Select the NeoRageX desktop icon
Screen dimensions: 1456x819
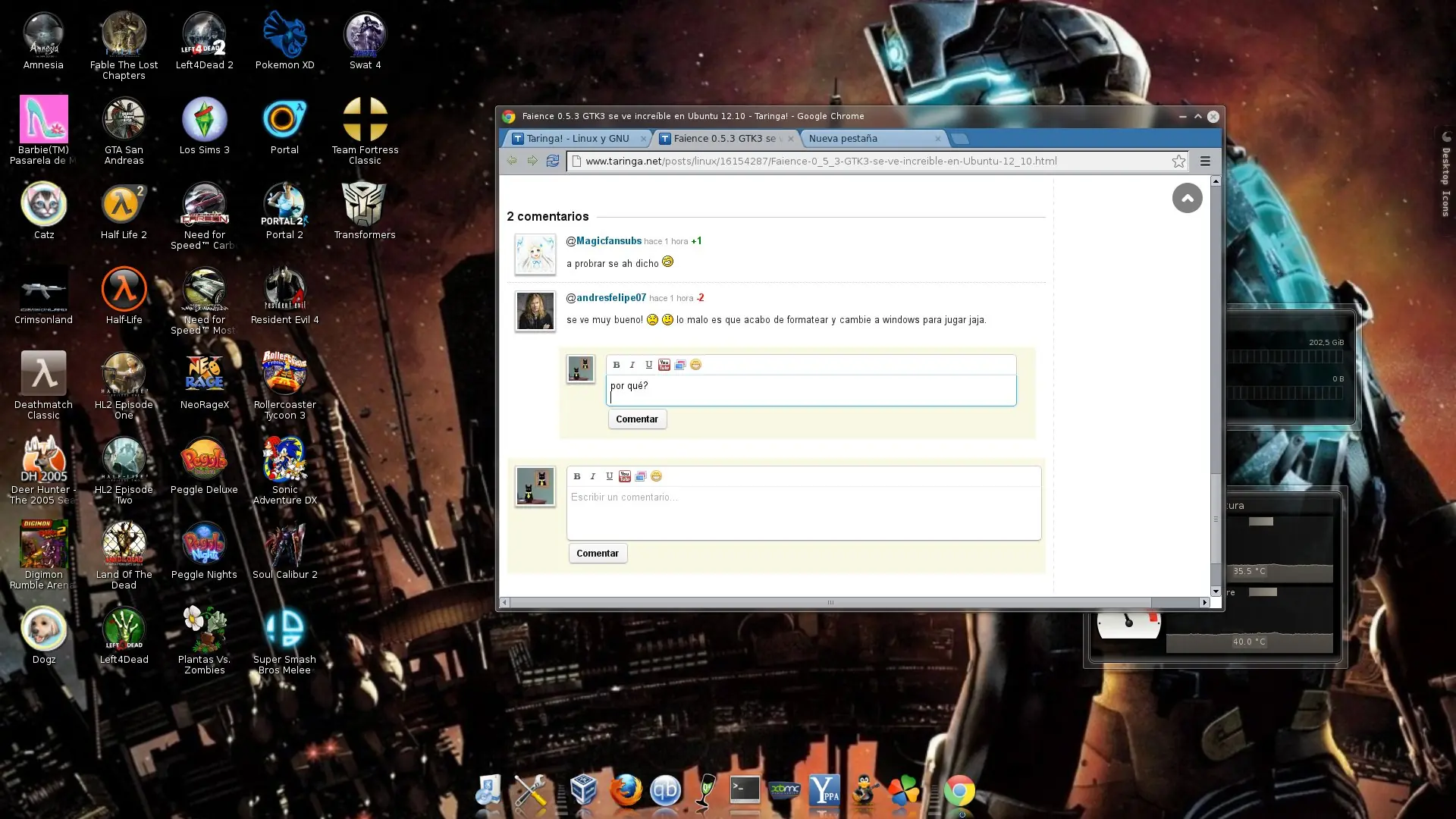205,381
